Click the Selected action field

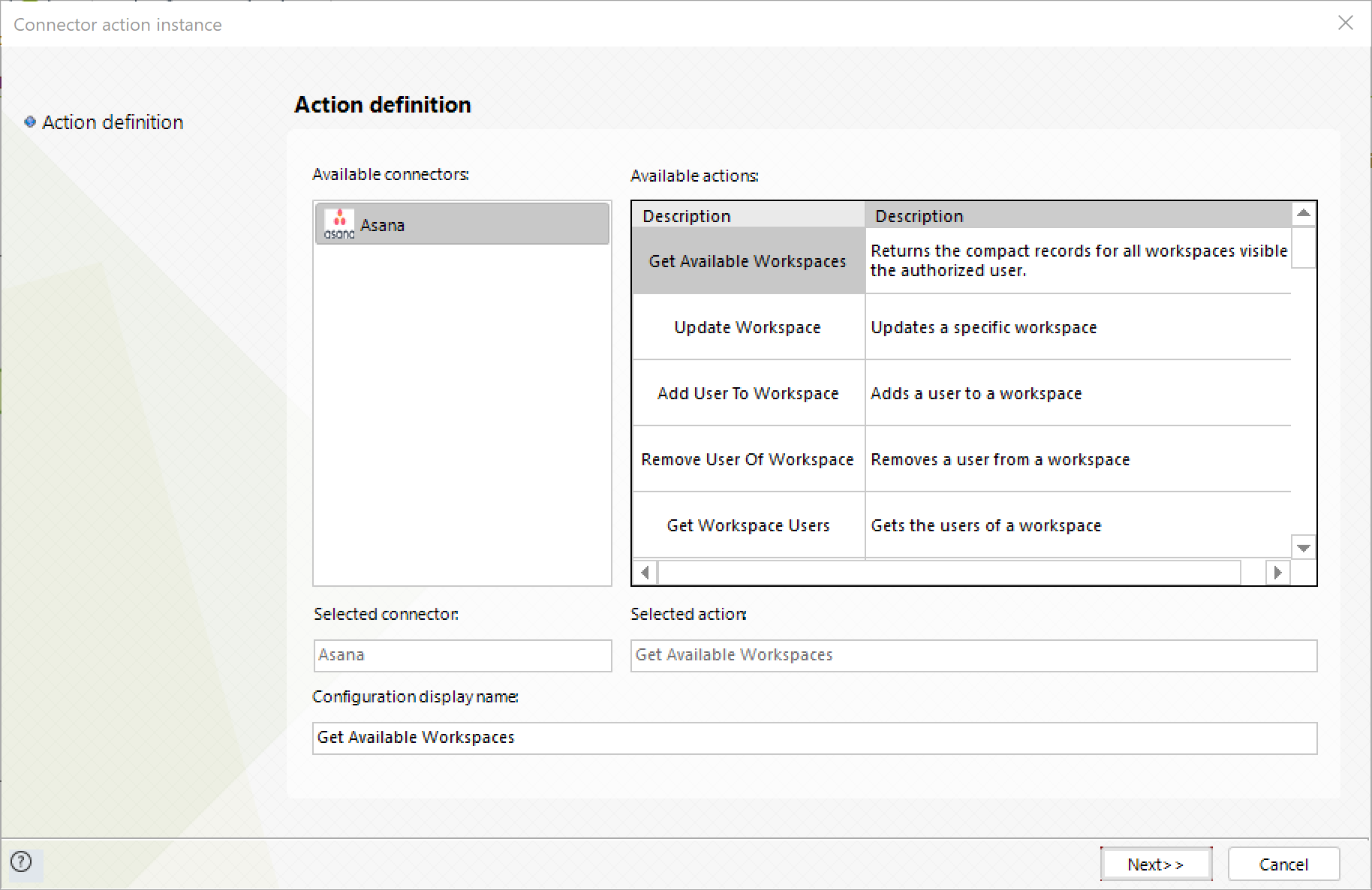tap(973, 655)
